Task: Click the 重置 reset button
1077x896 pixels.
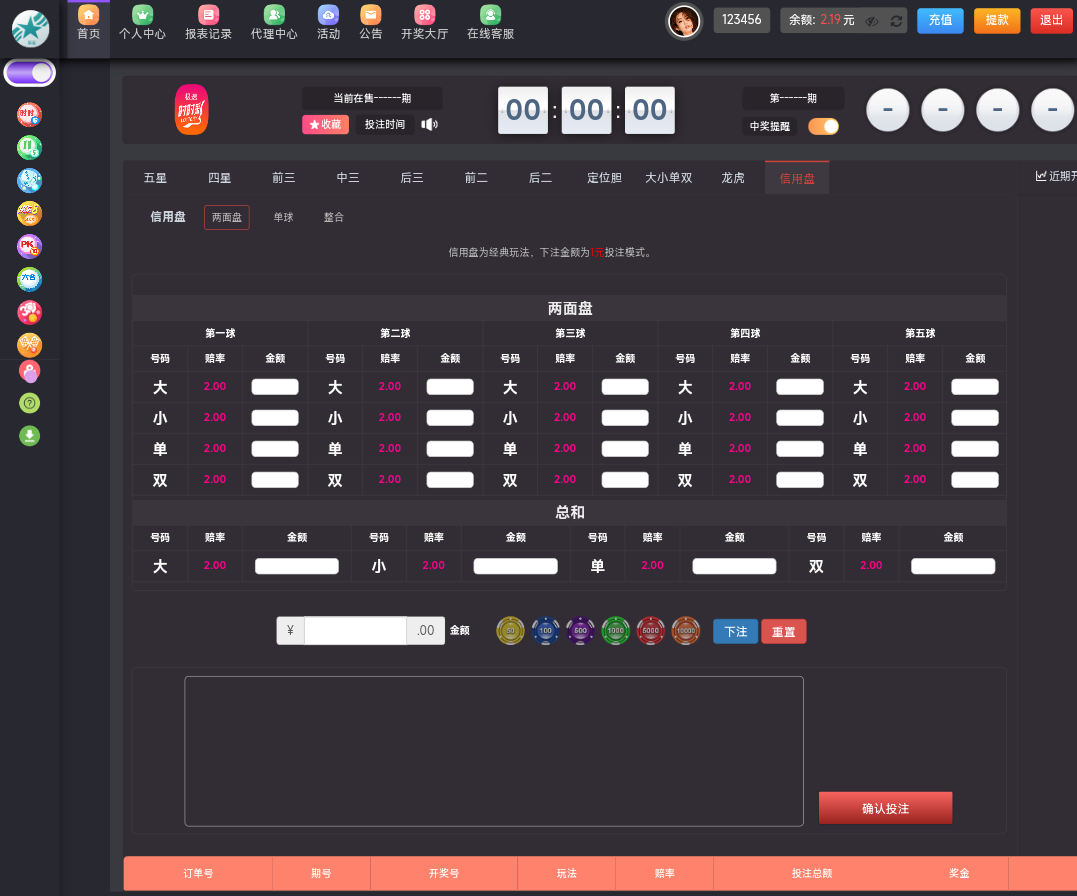Action: 783,632
